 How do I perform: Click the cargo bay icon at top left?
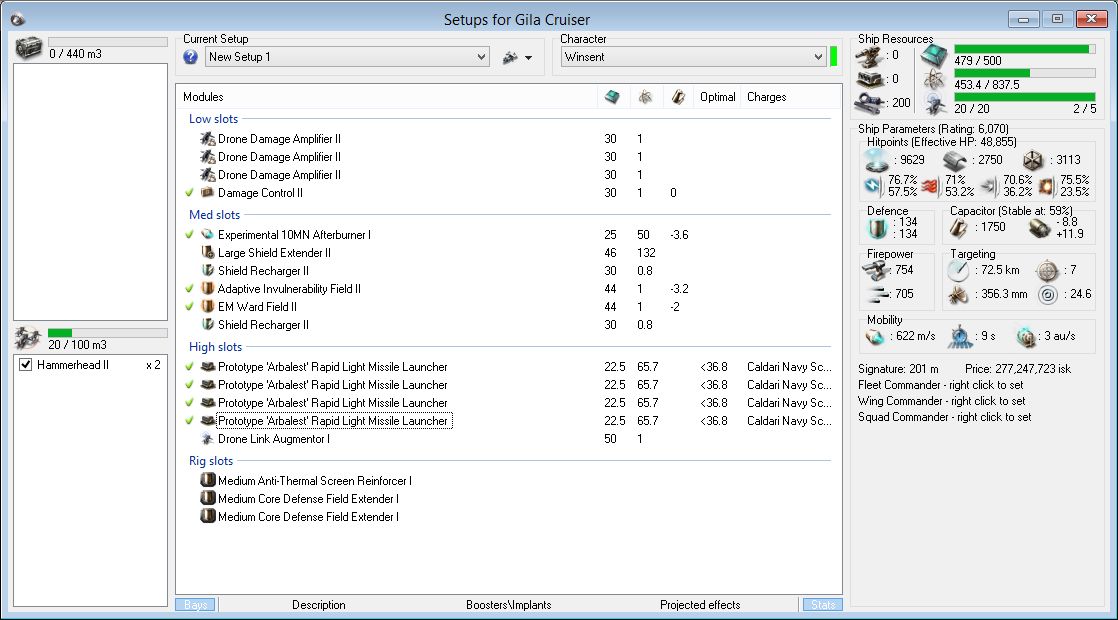pos(29,47)
